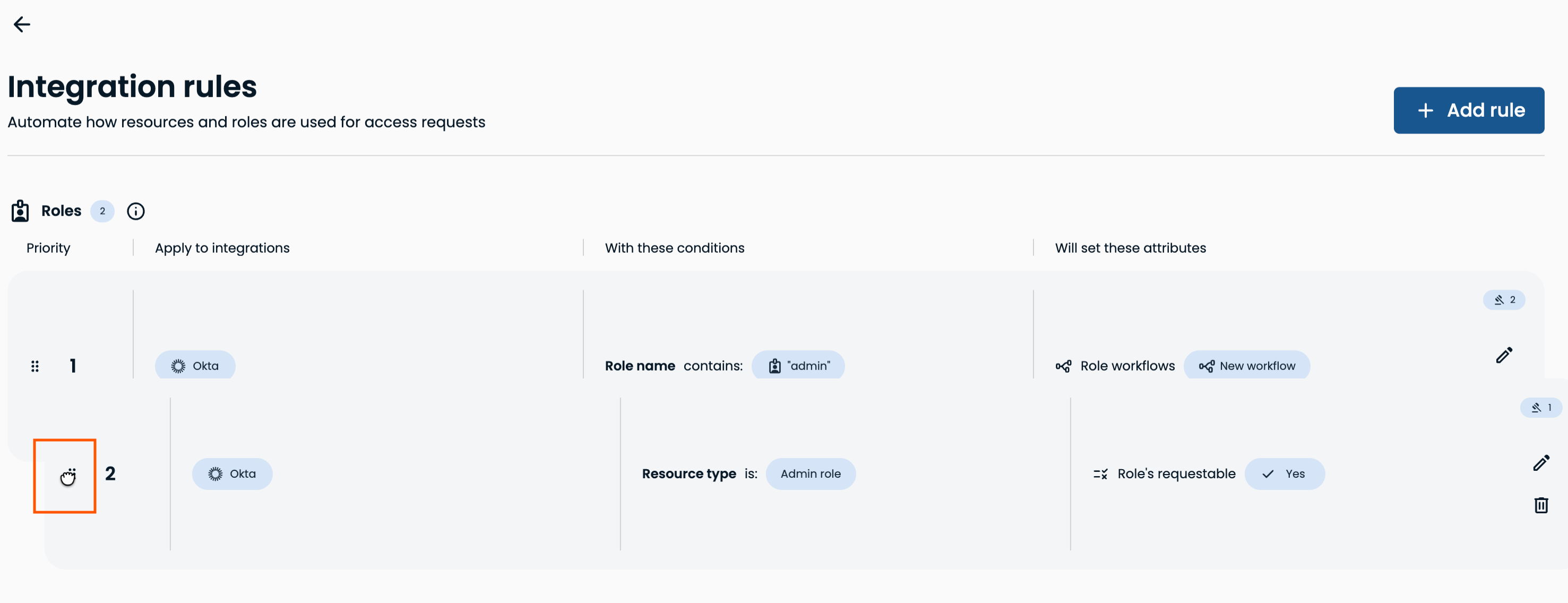Click the Role's requestable icon
The width and height of the screenshot is (1568, 603).
click(1100, 473)
